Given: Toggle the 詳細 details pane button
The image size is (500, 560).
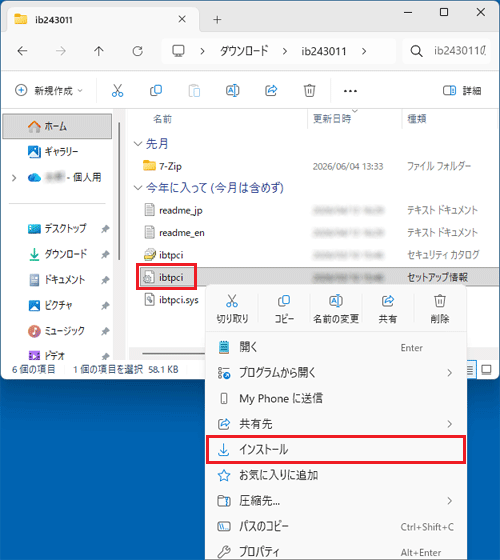Looking at the screenshot, I should [462, 91].
